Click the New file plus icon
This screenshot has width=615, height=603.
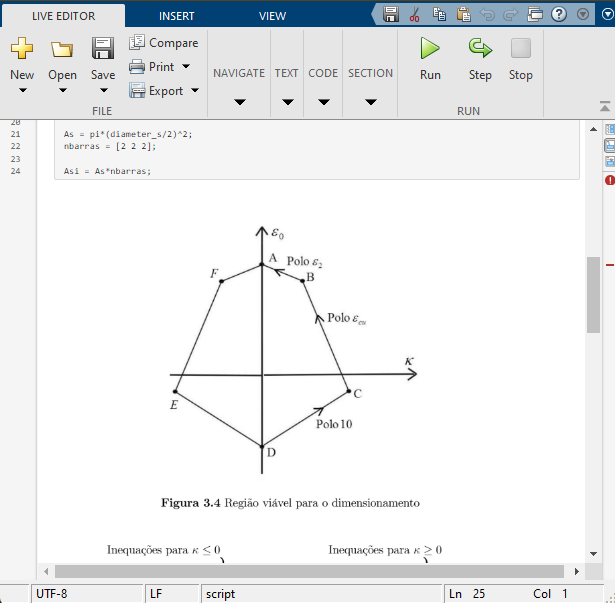[22, 48]
